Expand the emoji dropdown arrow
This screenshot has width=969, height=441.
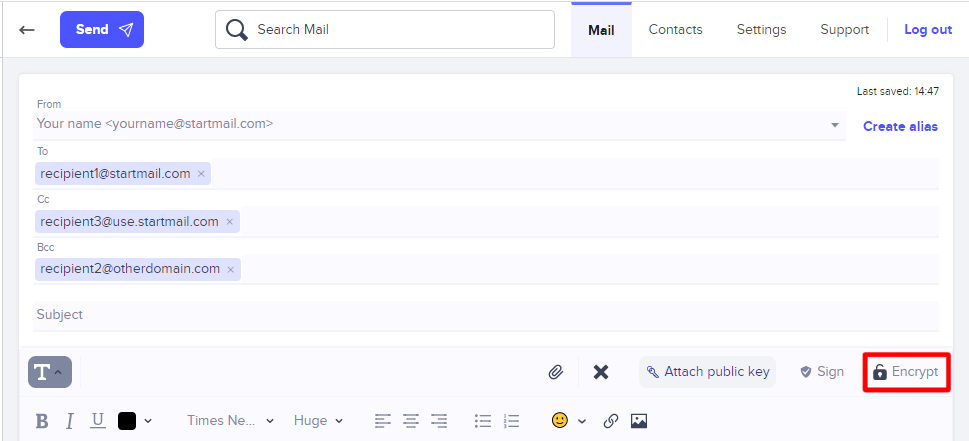pyautogui.click(x=582, y=421)
